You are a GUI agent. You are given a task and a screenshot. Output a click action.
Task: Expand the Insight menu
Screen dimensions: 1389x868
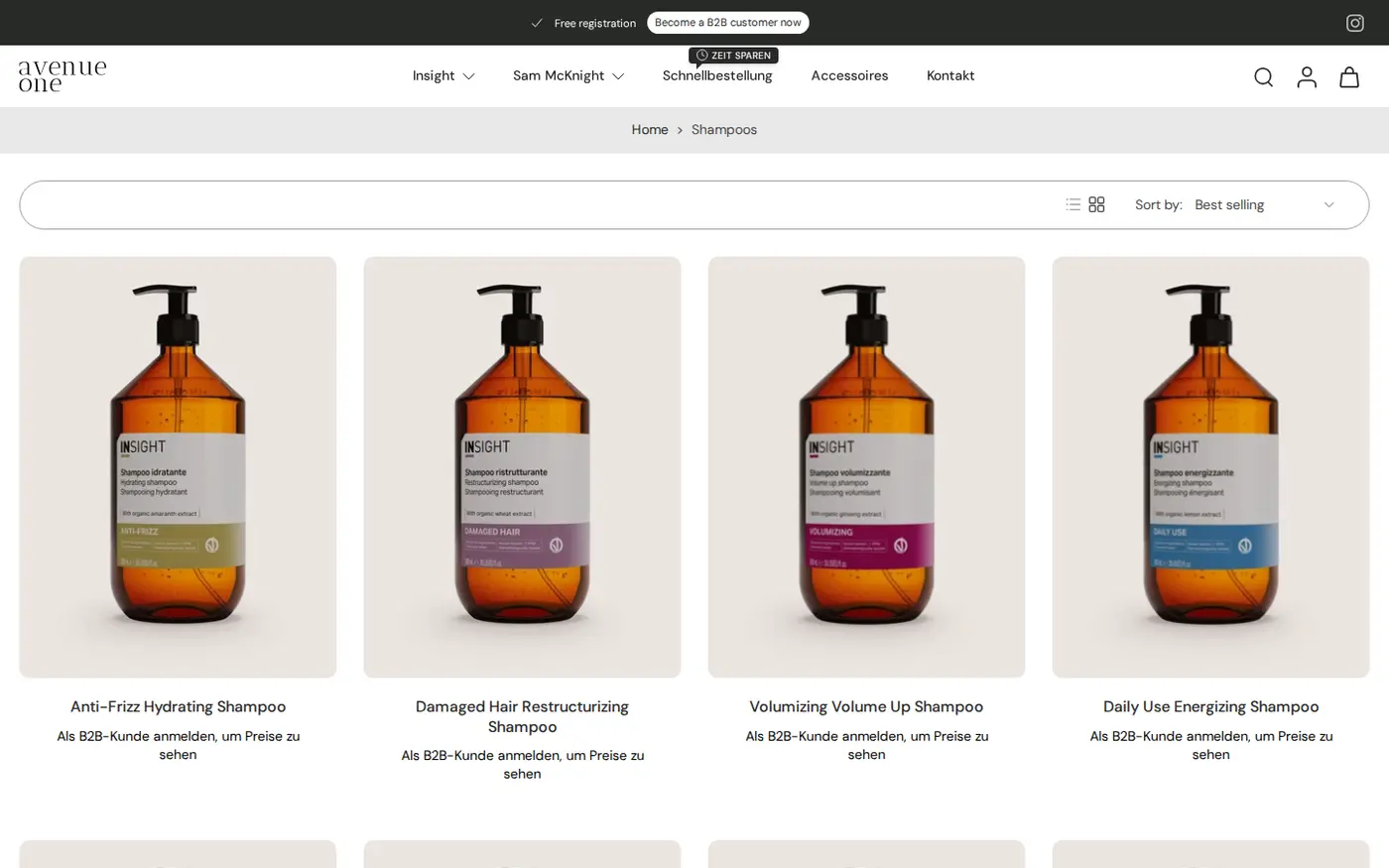pyautogui.click(x=443, y=75)
